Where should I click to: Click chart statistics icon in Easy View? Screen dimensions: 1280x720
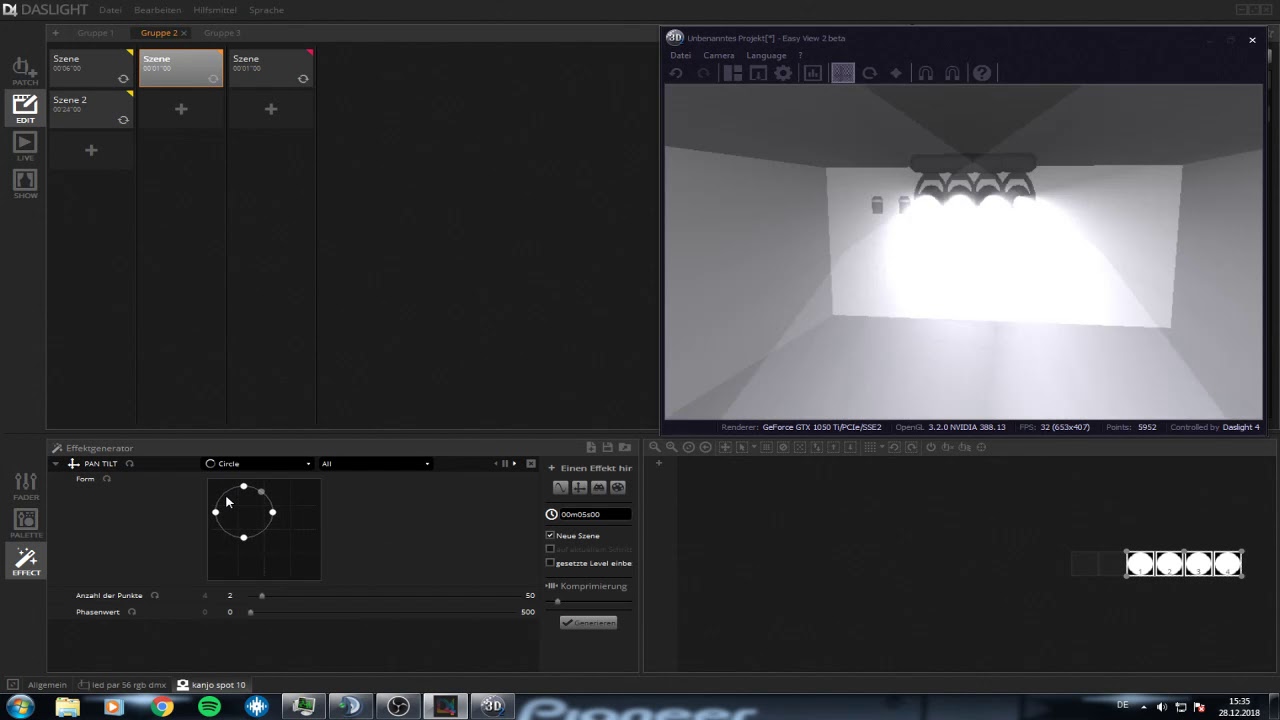[x=813, y=73]
